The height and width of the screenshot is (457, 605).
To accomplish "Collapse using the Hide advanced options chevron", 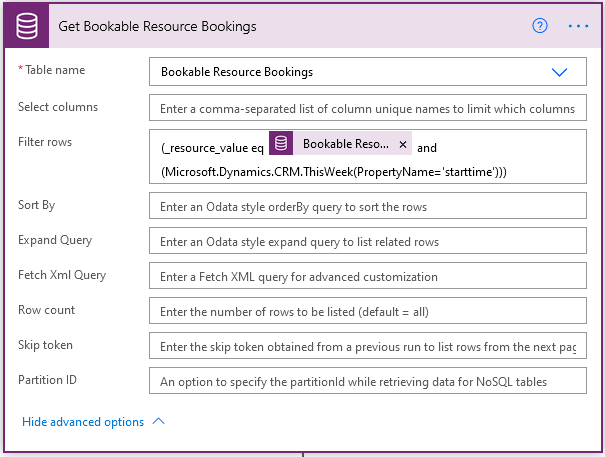I will pyautogui.click(x=159, y=421).
